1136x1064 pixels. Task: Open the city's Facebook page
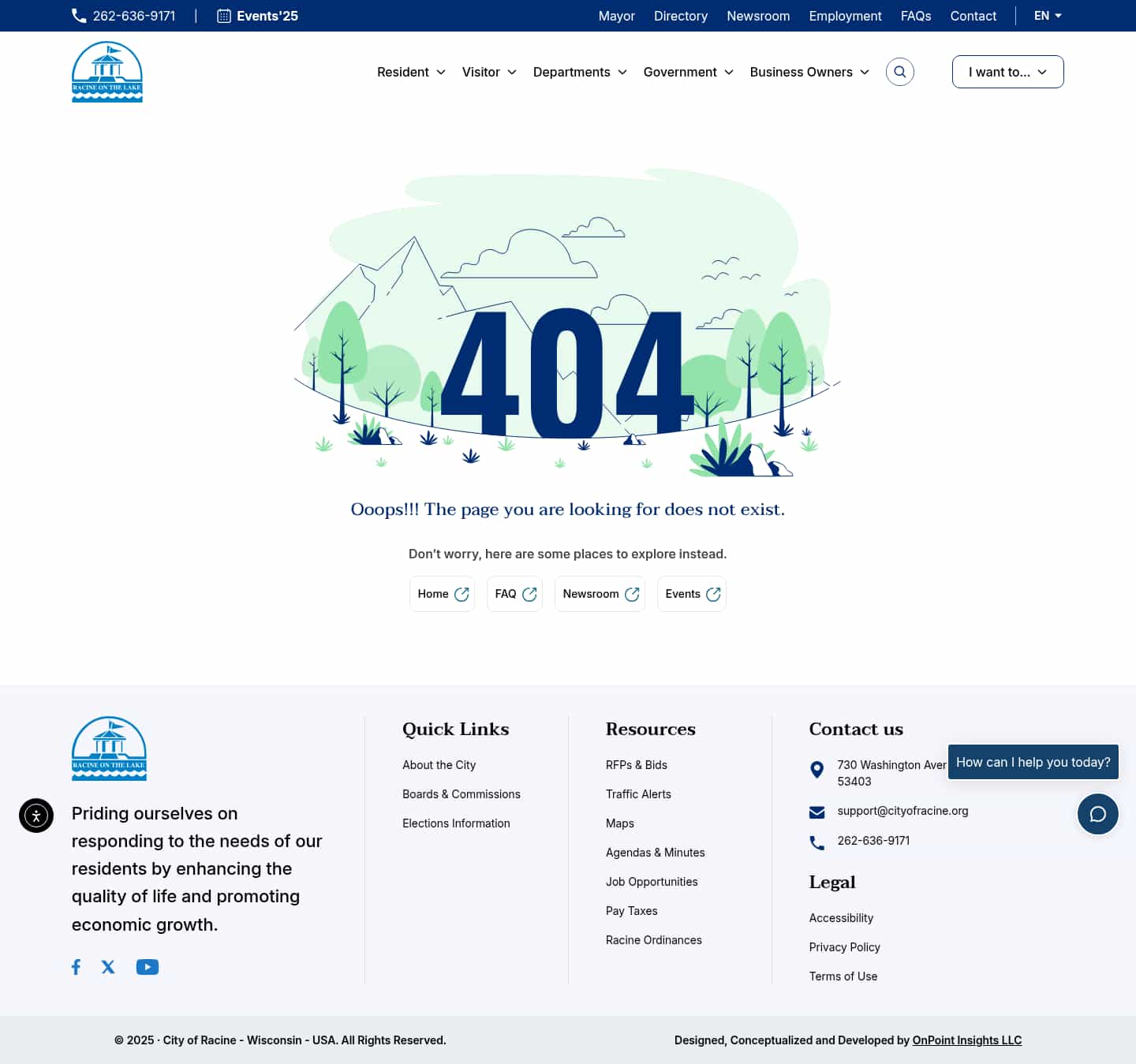pyautogui.click(x=76, y=966)
